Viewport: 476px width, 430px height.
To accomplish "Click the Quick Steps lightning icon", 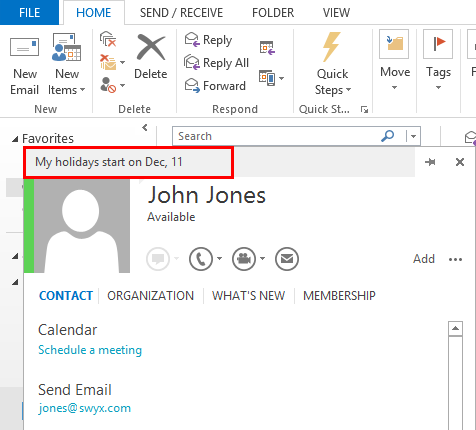I will pos(332,47).
